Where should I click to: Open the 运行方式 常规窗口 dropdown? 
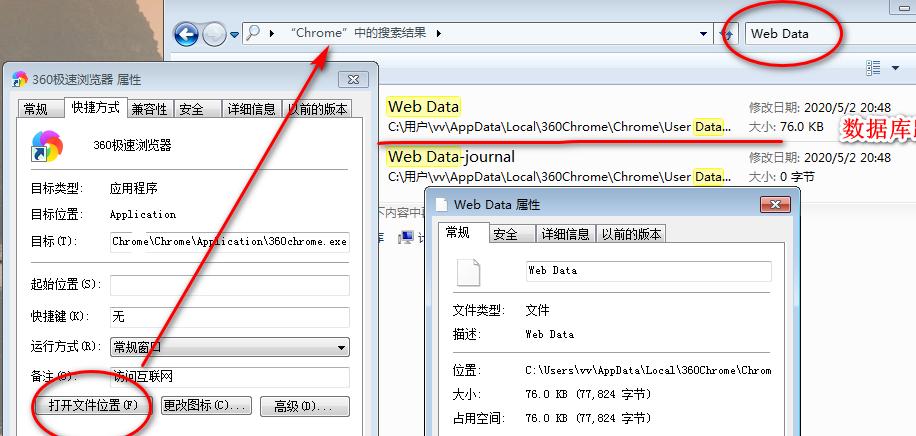coord(230,347)
